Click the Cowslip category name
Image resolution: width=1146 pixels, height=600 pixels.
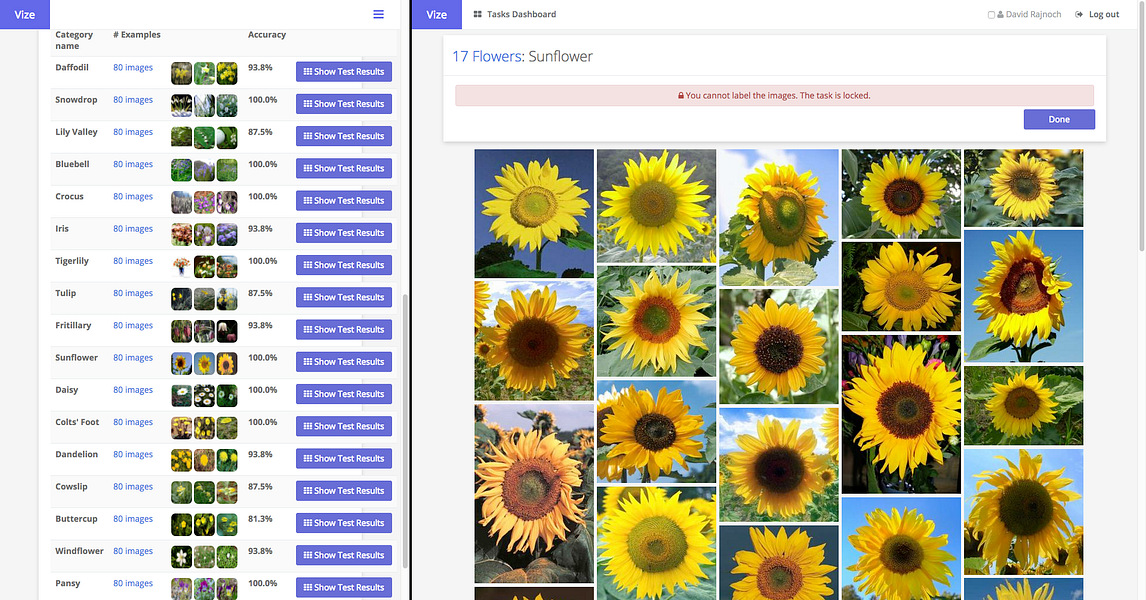coord(71,486)
